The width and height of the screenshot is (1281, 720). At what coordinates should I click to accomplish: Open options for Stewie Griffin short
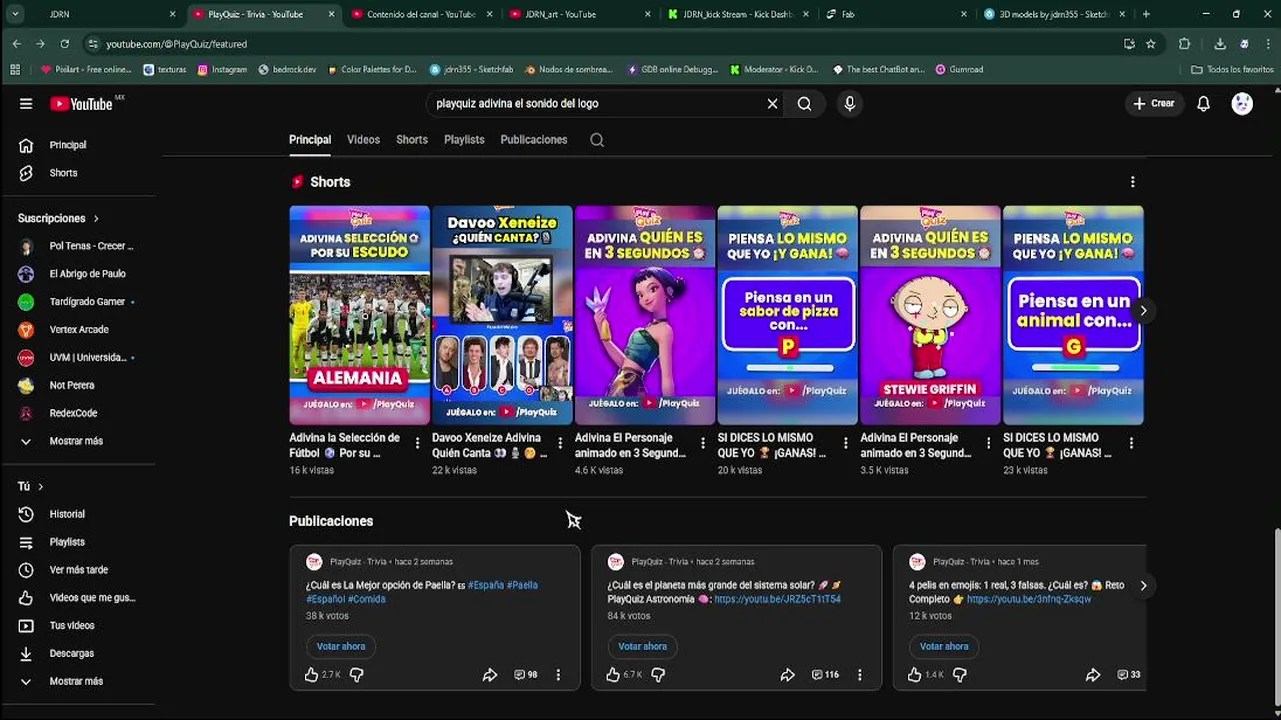click(x=988, y=444)
